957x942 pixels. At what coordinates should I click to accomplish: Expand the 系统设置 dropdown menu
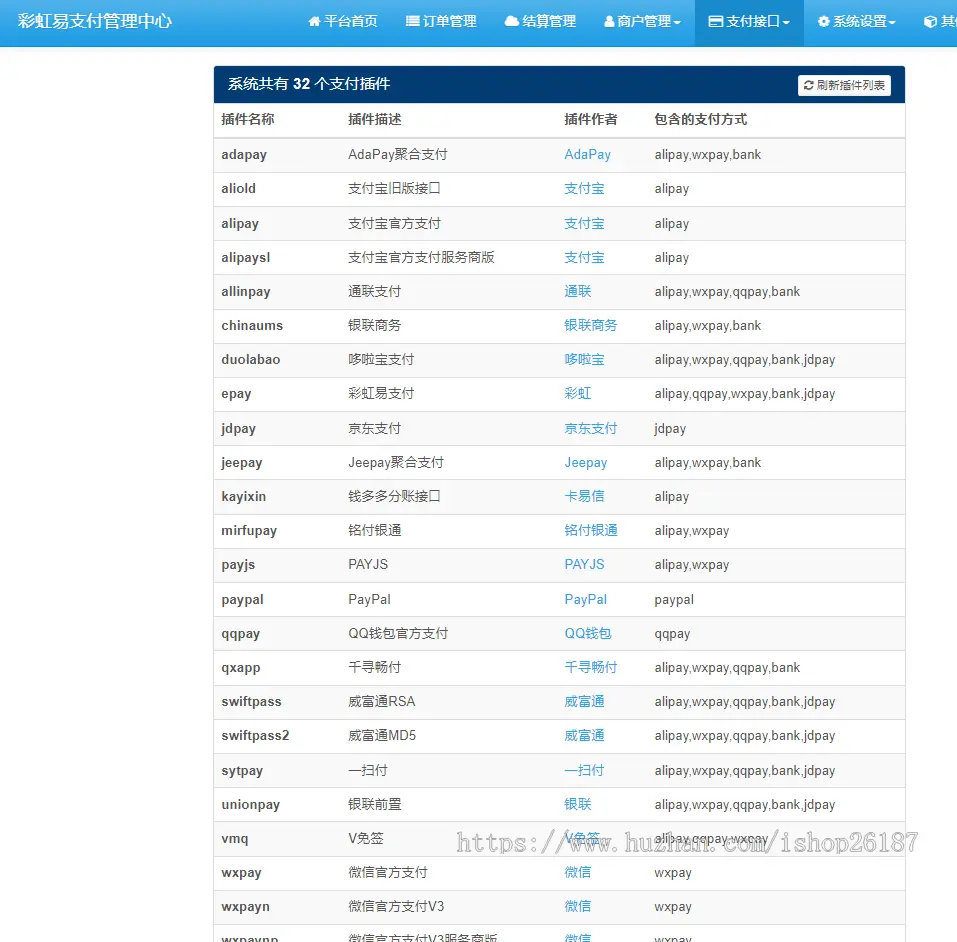(856, 21)
